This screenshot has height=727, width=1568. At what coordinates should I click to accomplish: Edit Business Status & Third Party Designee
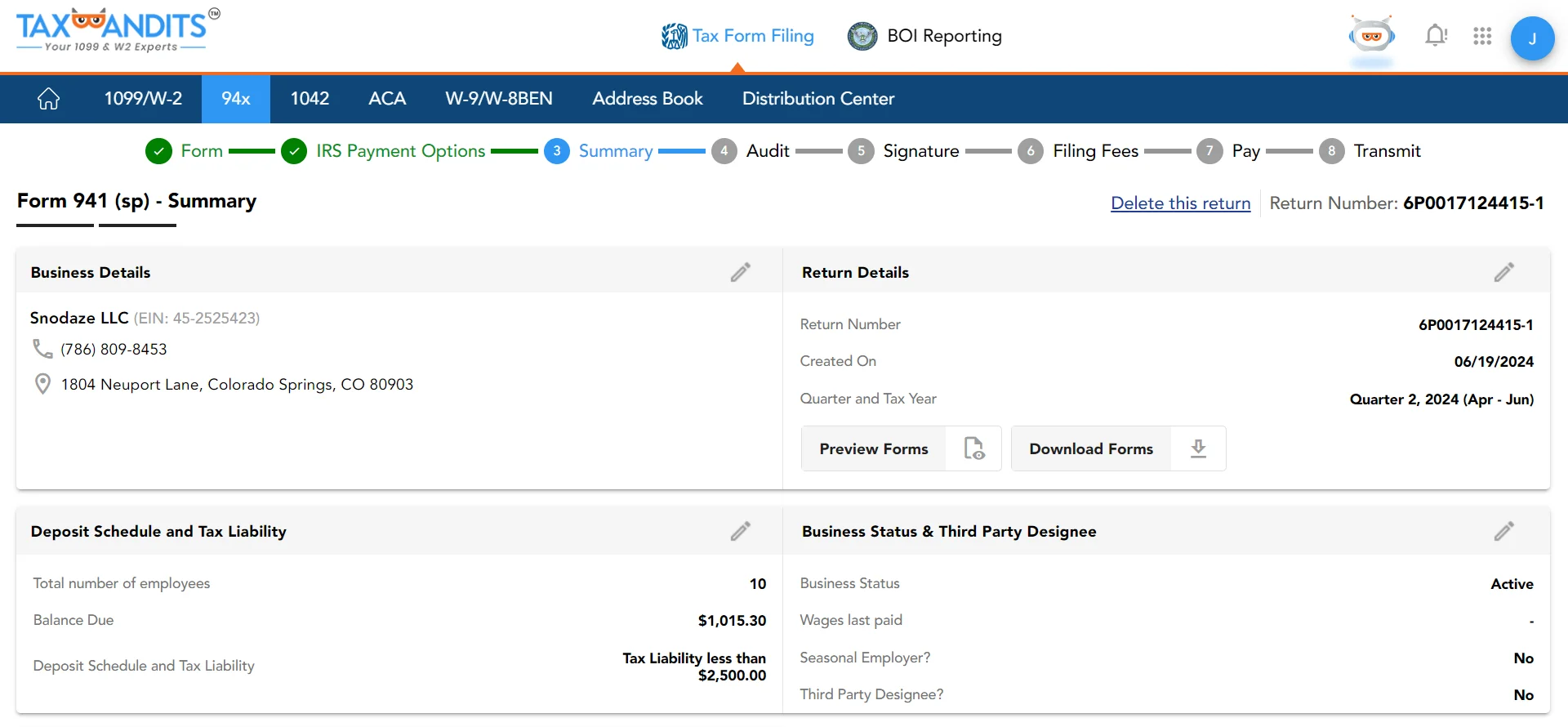point(1504,531)
